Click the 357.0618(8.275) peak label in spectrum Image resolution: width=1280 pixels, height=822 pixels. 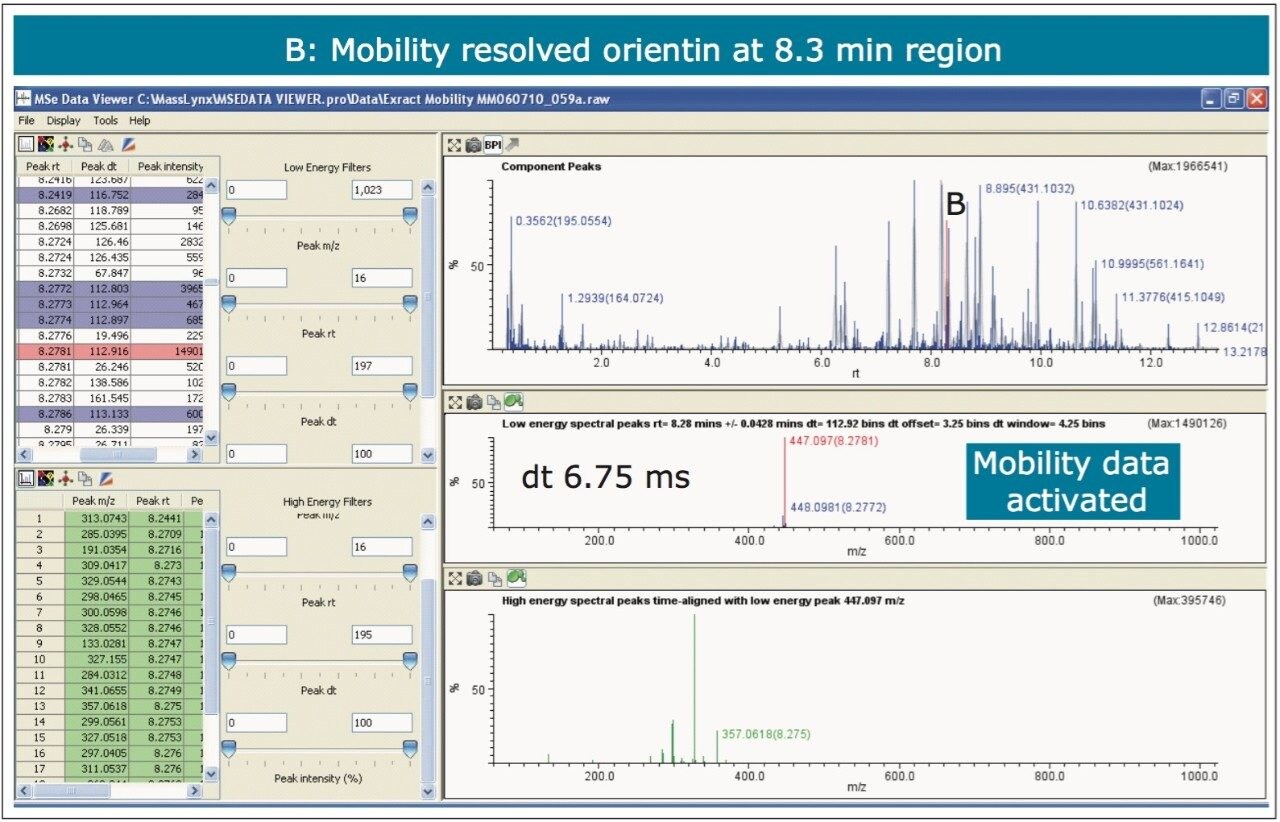point(765,734)
